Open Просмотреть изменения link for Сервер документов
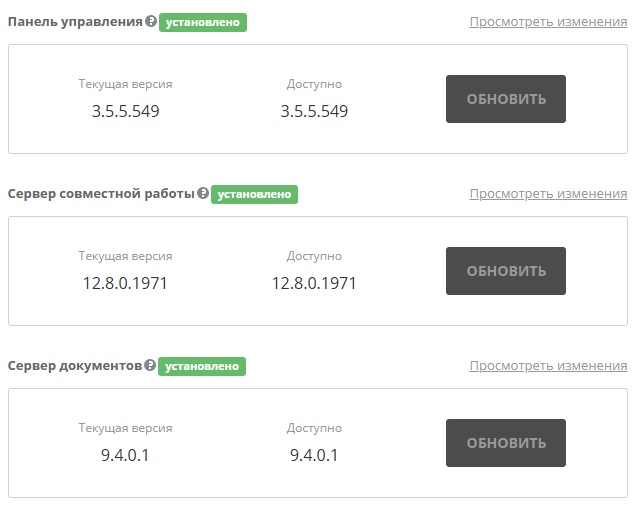The height and width of the screenshot is (511, 641). (548, 366)
